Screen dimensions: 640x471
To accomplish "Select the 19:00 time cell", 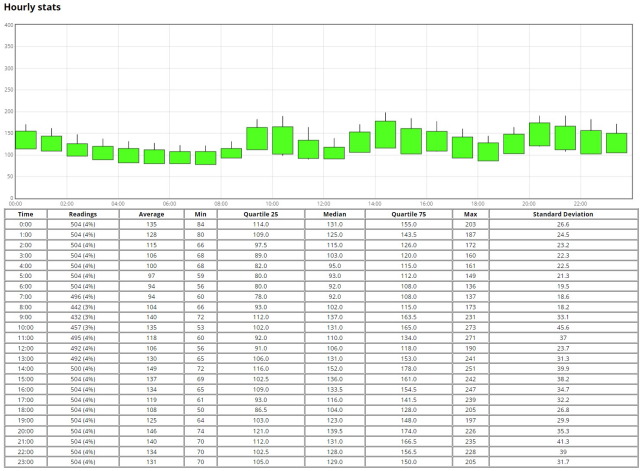I will pos(25,420).
